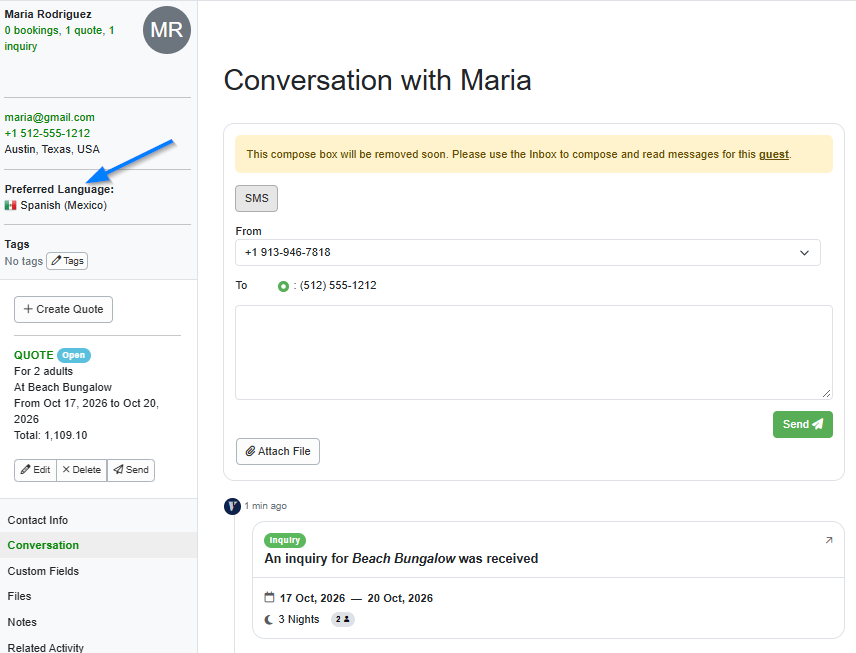Open the Notes section
This screenshot has width=856, height=653.
[x=22, y=622]
